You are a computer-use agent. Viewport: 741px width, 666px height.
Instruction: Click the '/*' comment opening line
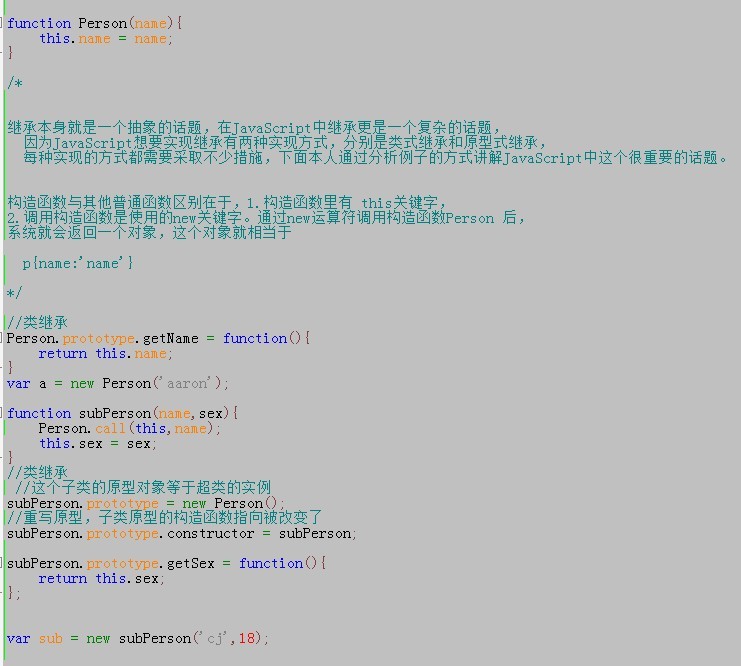point(15,83)
